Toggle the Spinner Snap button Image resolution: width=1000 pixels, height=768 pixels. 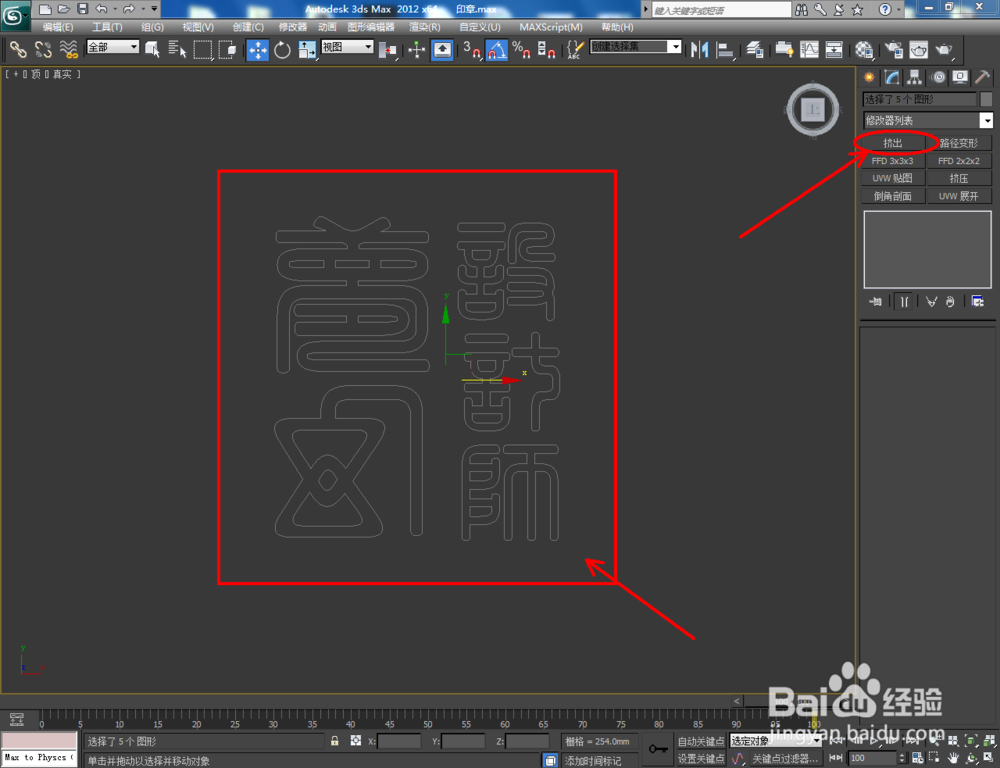click(x=546, y=50)
